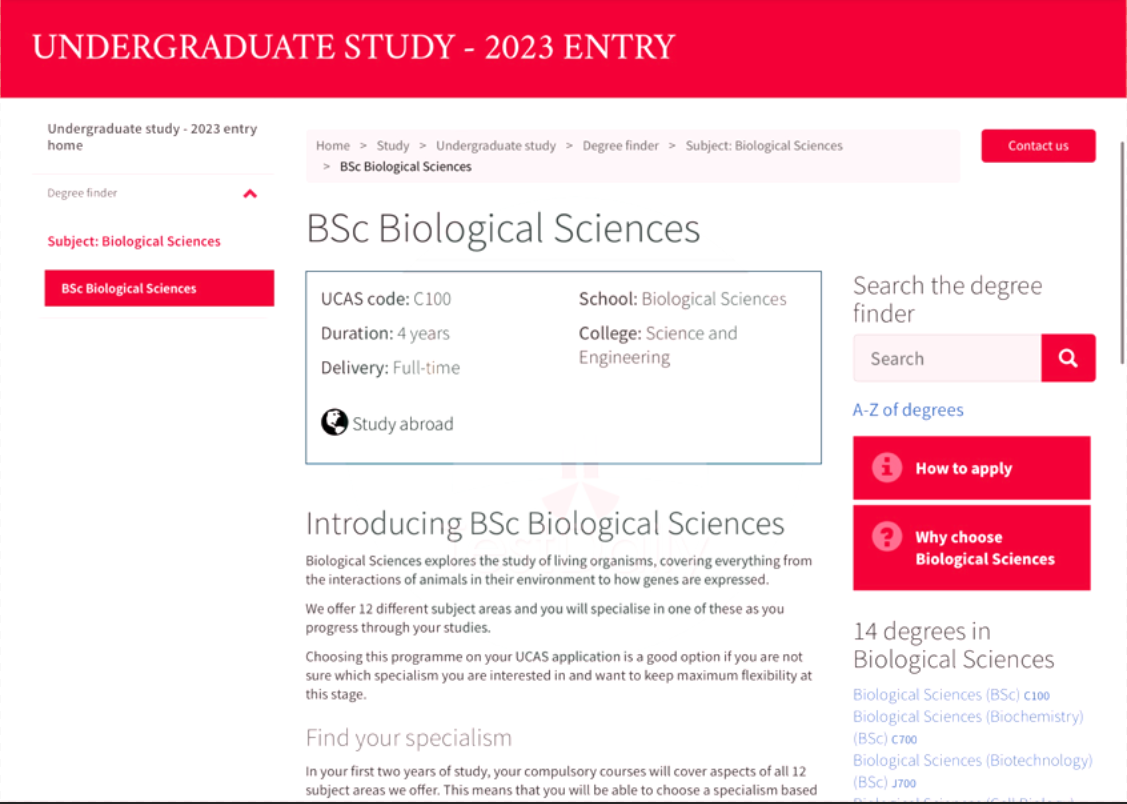This screenshot has height=804, width=1127.
Task: Click the magnifier search icon button
Action: [x=1068, y=358]
